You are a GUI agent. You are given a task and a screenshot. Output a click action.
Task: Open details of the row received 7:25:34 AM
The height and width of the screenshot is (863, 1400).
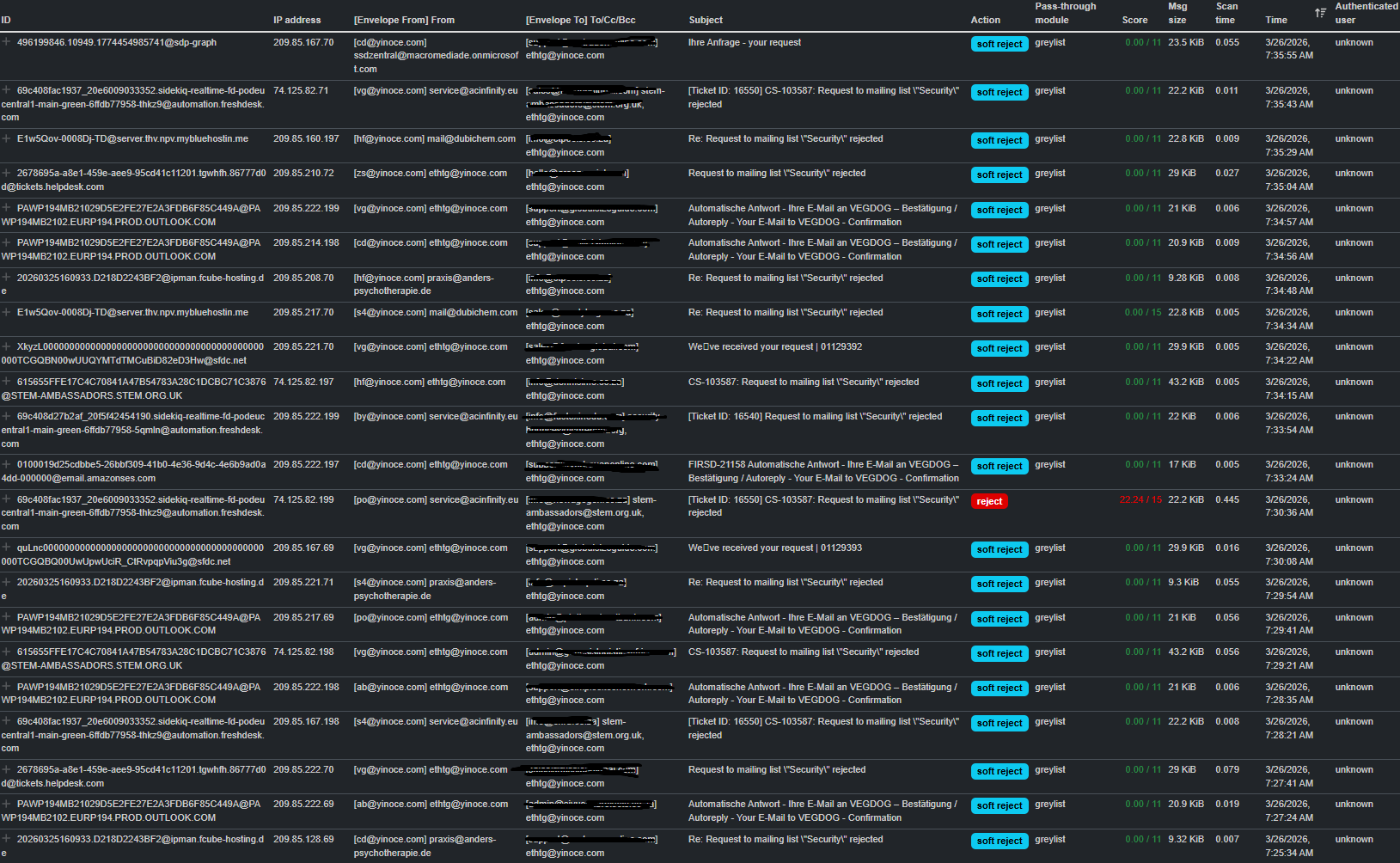pos(7,839)
